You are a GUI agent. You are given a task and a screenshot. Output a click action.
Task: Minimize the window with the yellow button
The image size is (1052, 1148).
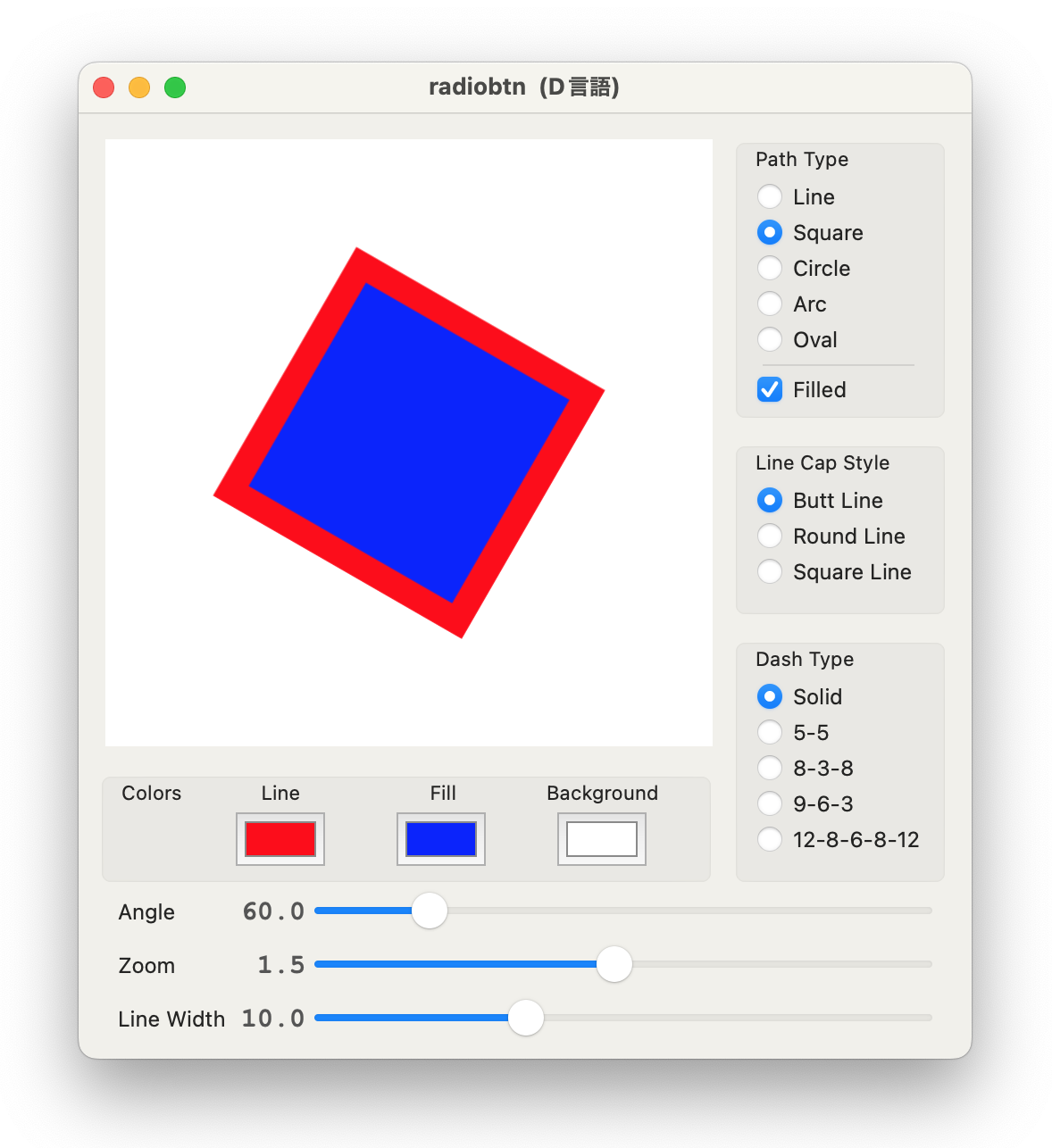pos(139,87)
